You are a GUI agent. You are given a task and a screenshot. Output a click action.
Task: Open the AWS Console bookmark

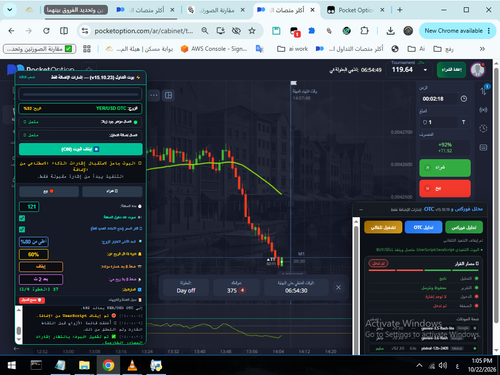click(x=214, y=49)
